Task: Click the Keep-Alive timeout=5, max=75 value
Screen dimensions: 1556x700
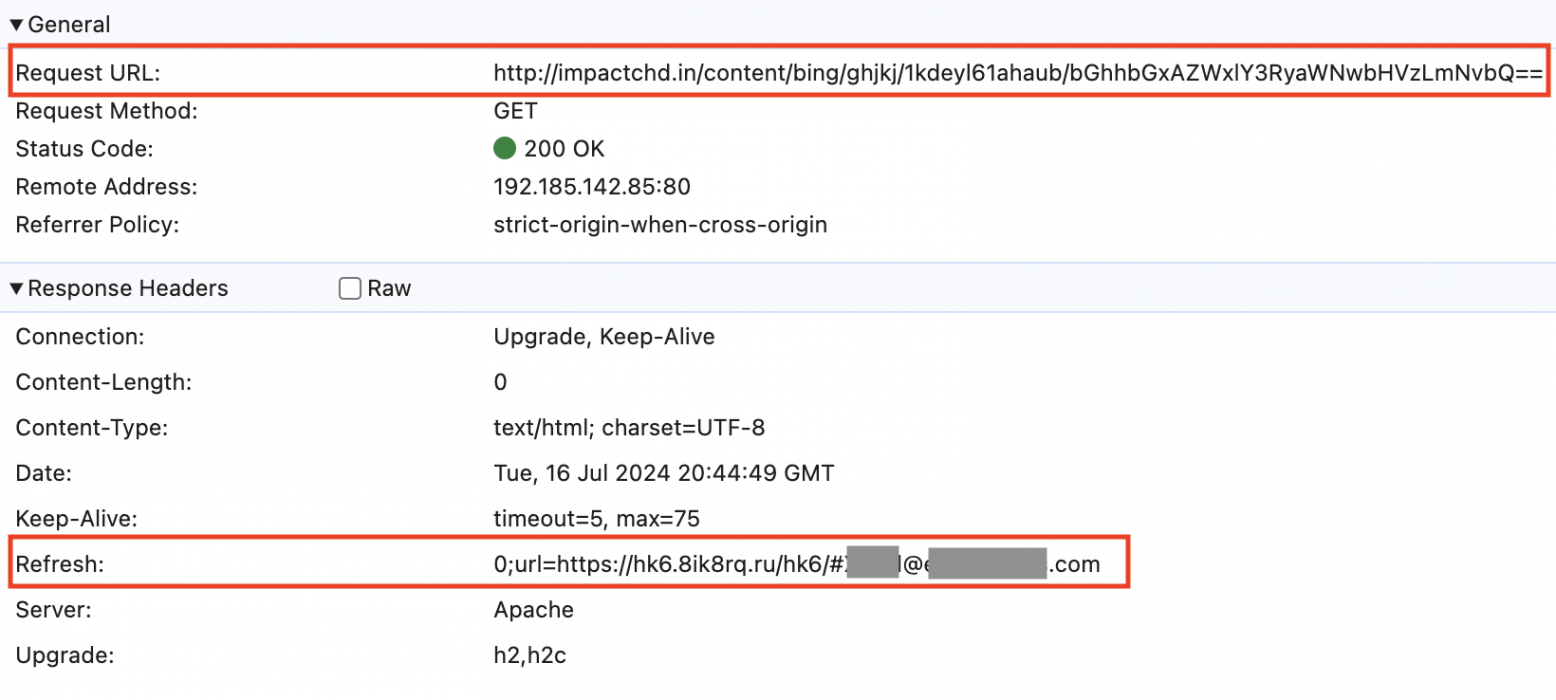Action: (596, 518)
